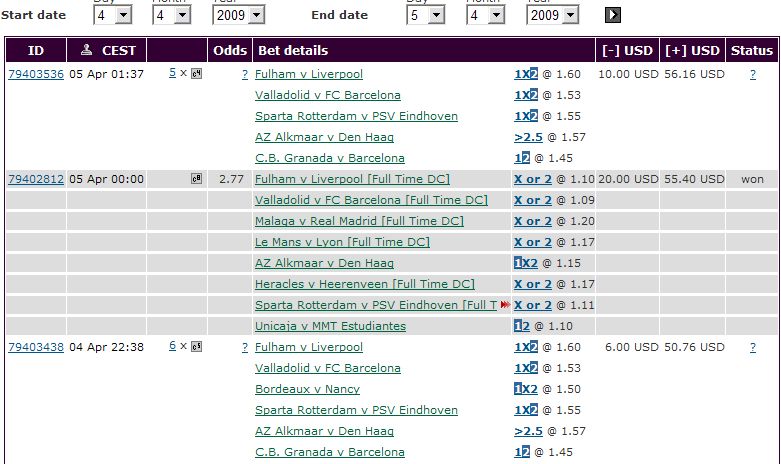Image resolution: width=781 pixels, height=464 pixels.
Task: Click X or 2 selection at 1.11
Action: (532, 305)
